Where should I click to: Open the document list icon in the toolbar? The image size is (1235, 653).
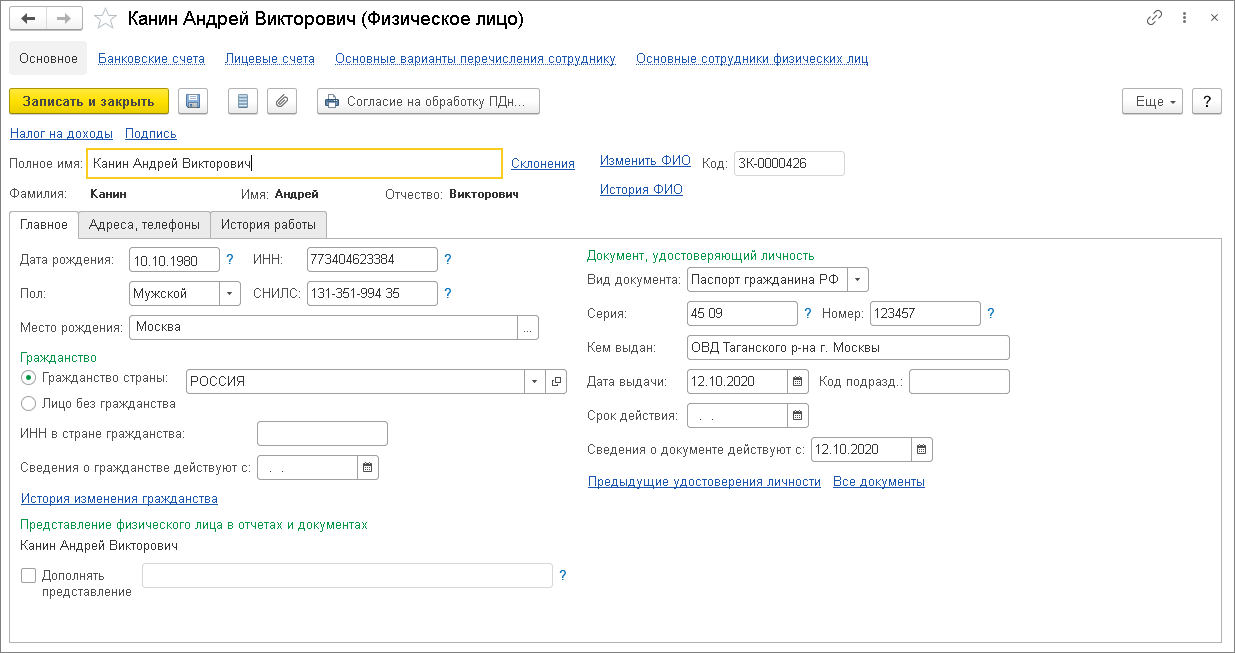(243, 101)
